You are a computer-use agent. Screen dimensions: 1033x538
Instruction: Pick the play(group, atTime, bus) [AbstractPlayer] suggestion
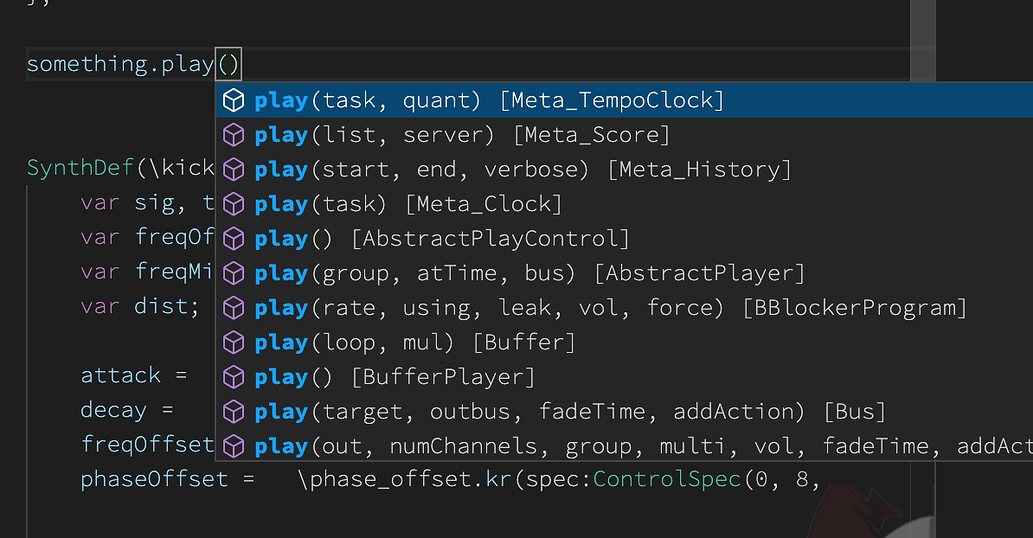click(625, 273)
